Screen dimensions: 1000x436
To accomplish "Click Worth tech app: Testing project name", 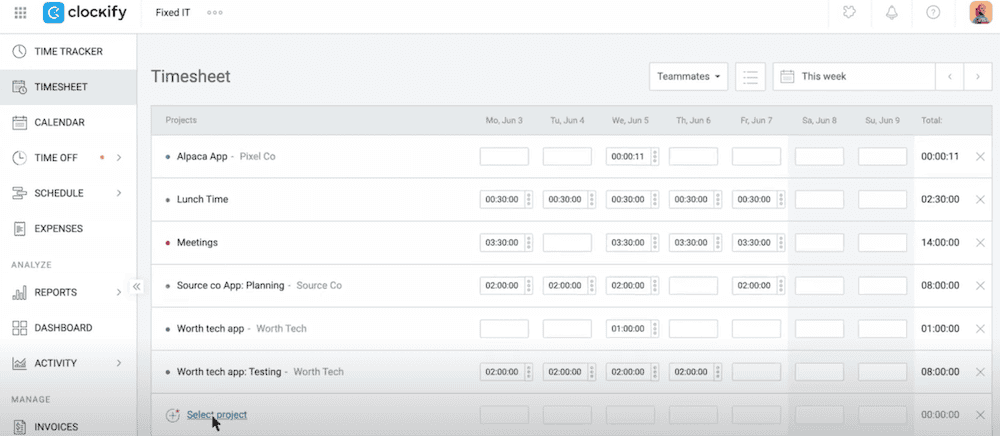I will (229, 372).
